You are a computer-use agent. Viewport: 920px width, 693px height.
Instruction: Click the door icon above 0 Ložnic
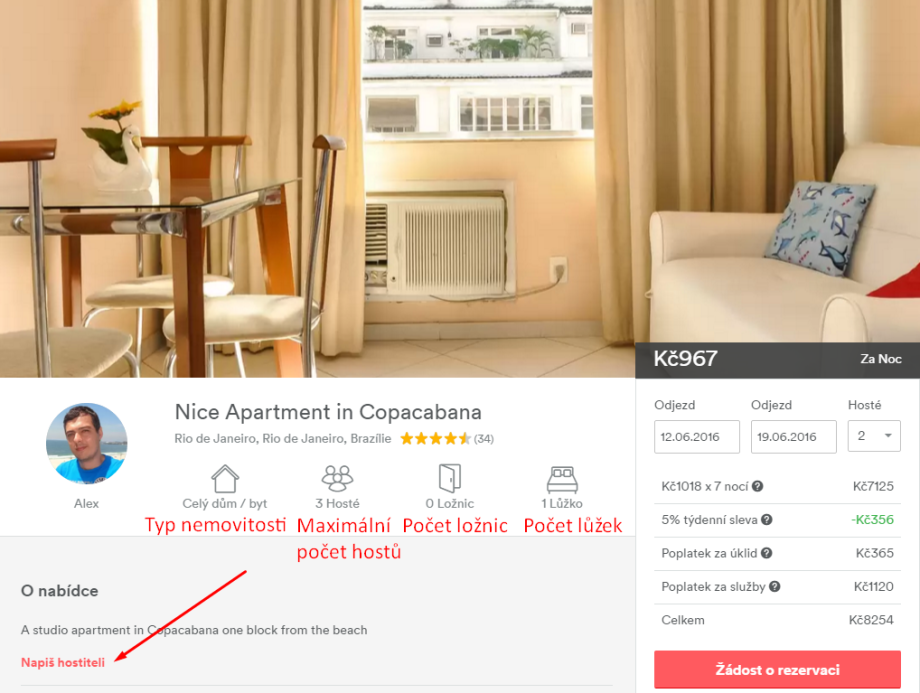(450, 478)
